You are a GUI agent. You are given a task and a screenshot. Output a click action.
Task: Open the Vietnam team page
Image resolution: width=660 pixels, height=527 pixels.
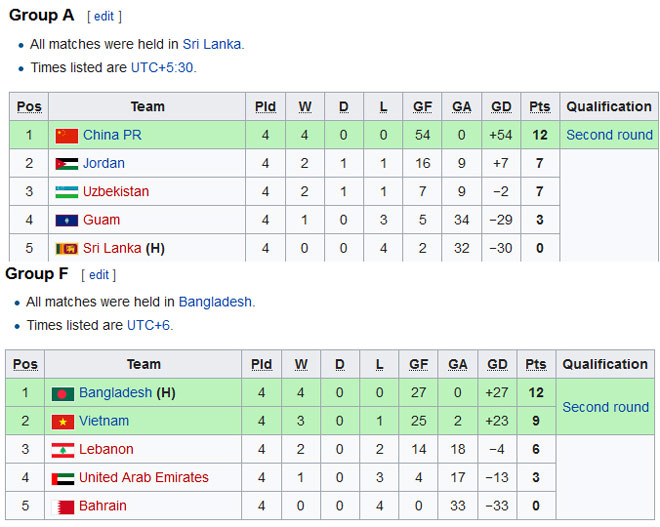pyautogui.click(x=104, y=421)
